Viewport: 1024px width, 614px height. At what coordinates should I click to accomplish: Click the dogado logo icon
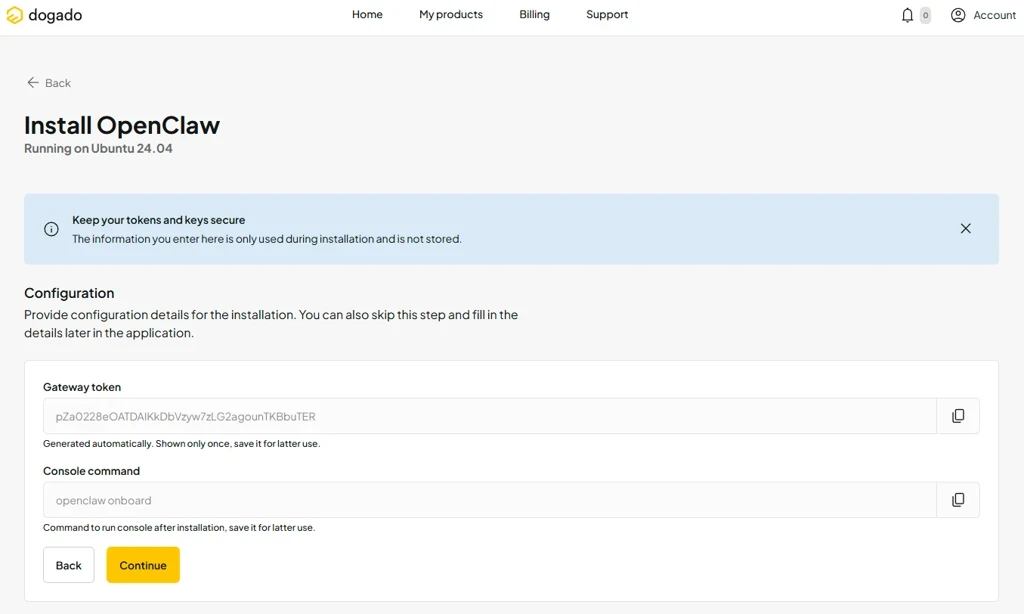pyautogui.click(x=14, y=15)
